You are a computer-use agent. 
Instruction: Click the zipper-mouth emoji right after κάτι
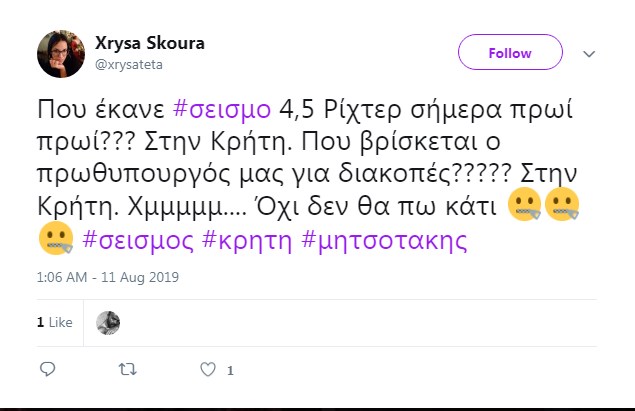coord(524,204)
